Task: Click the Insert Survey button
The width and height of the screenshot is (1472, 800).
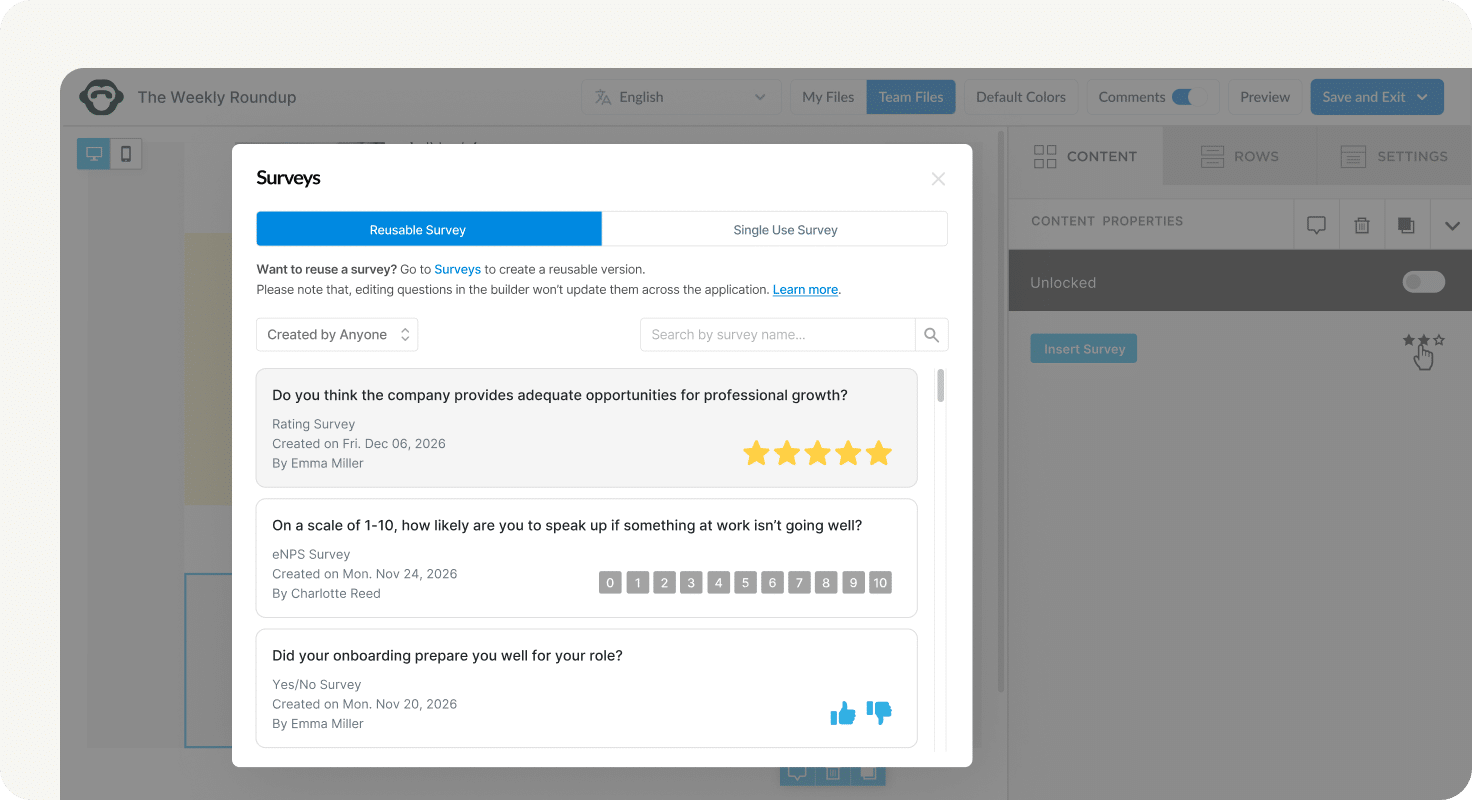Action: pos(1083,348)
